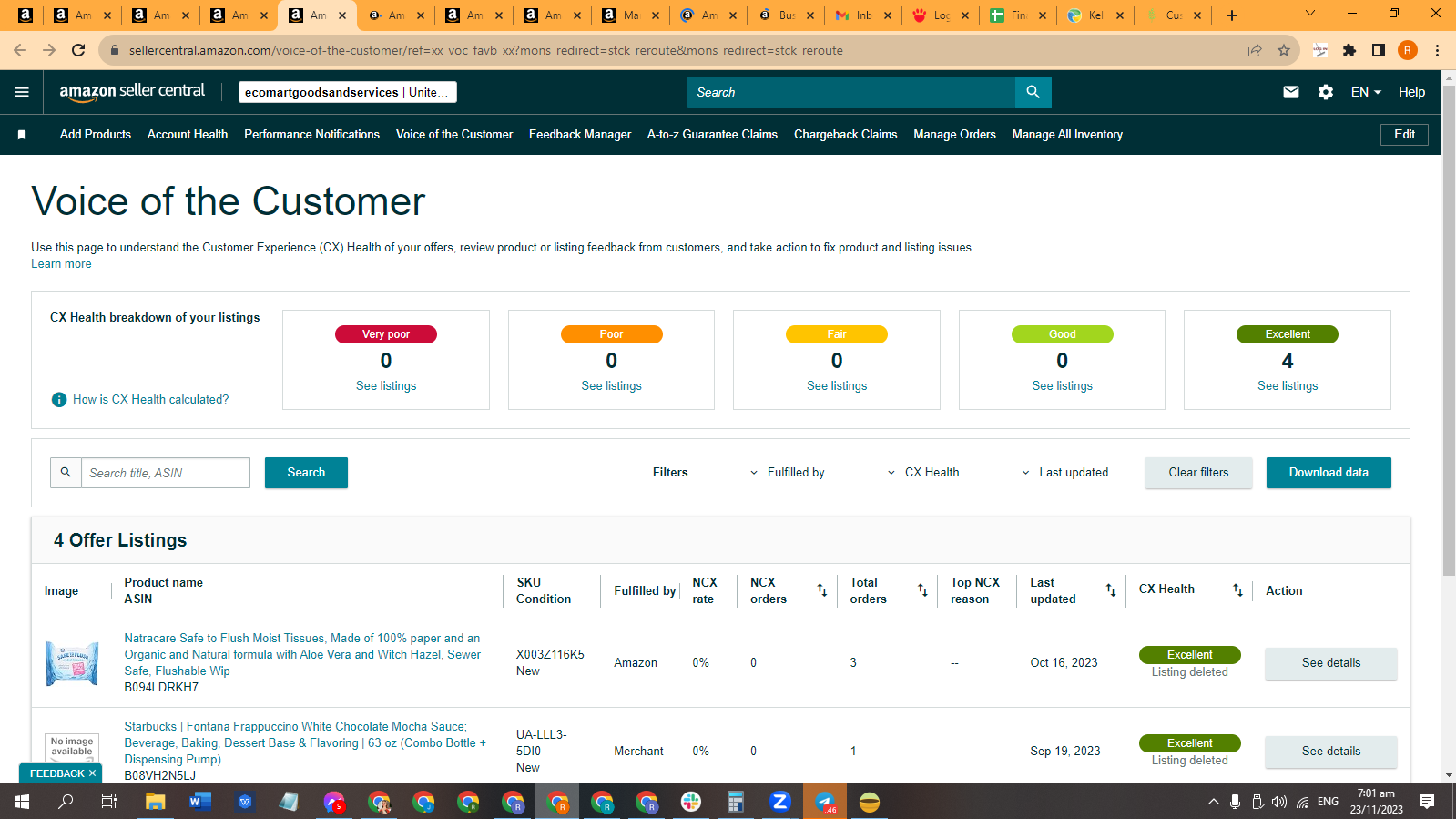1456x819 pixels.
Task: Open a new browser tab
Action: 1232,15
